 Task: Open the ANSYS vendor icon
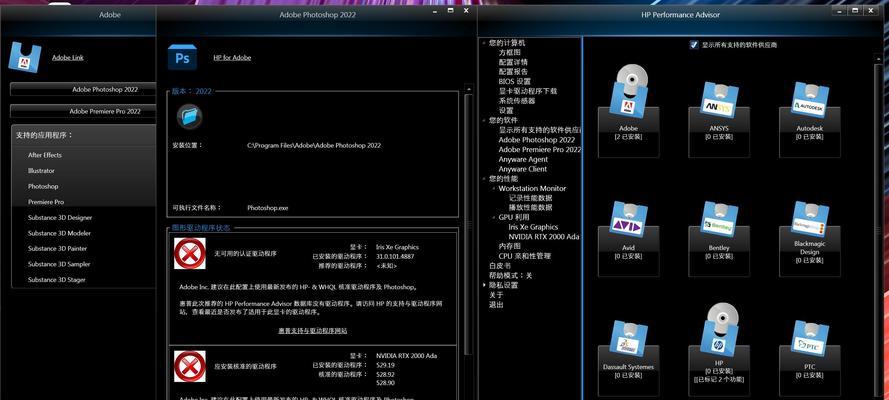(x=719, y=102)
